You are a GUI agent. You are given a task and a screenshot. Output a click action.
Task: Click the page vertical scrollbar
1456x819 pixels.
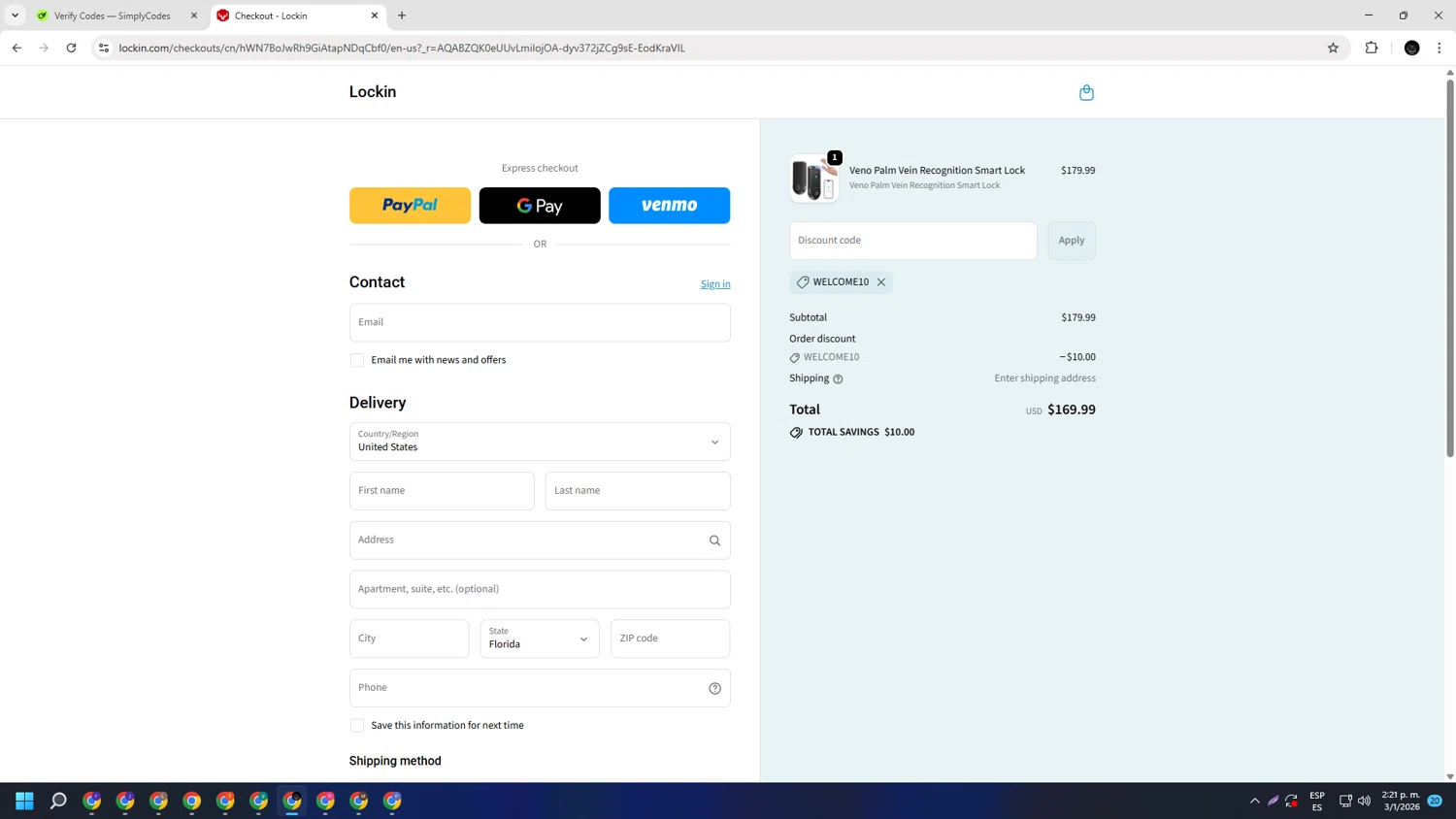coord(1450,268)
